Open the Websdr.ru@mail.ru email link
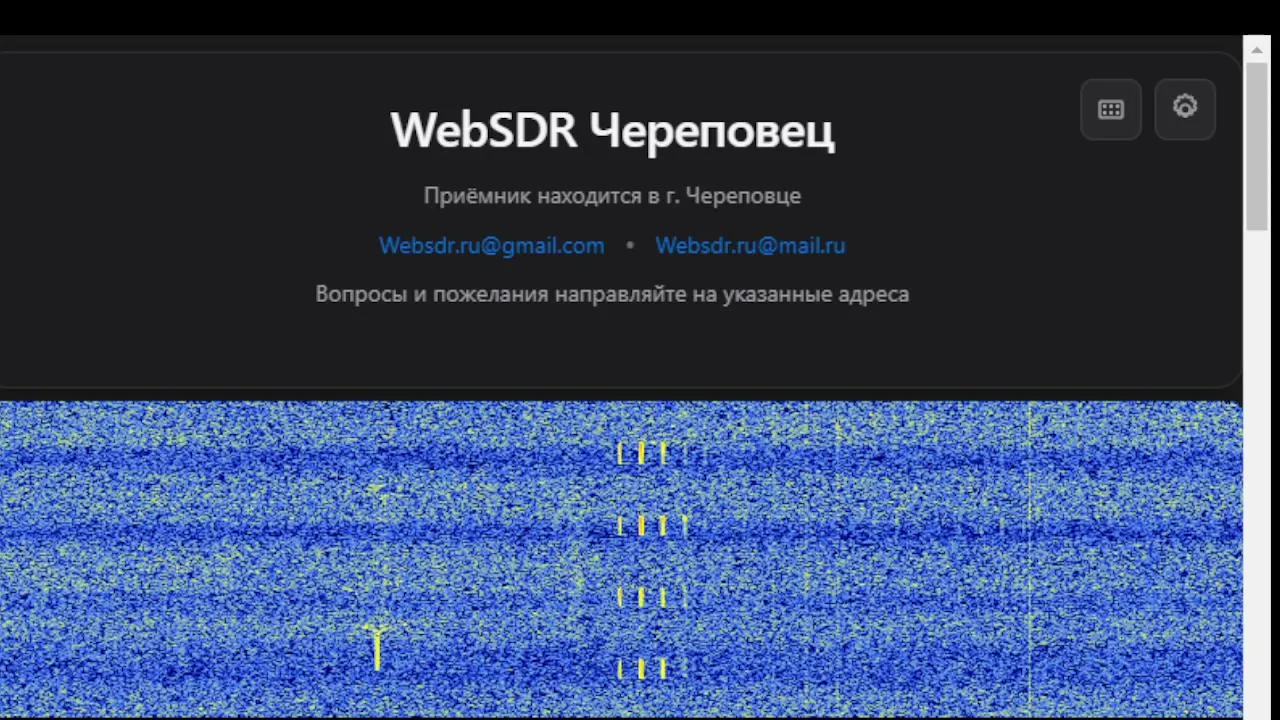The width and height of the screenshot is (1280, 720). 750,245
